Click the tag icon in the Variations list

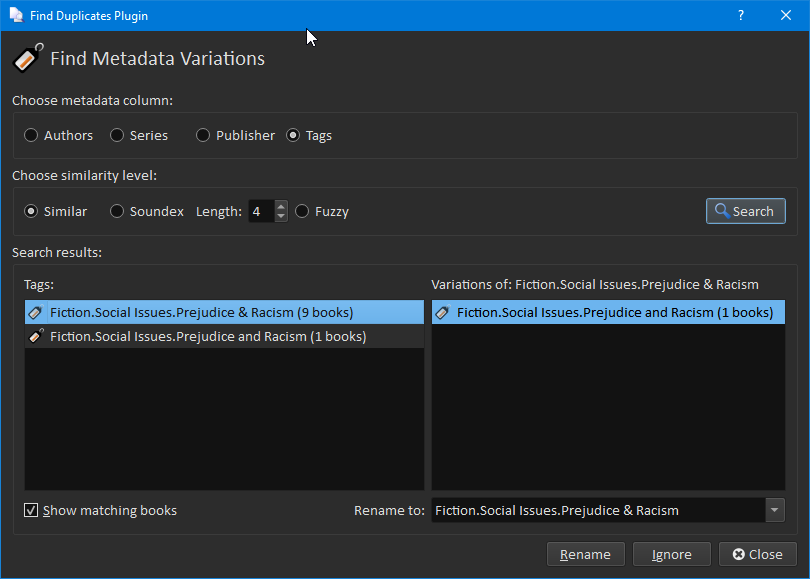(x=443, y=312)
